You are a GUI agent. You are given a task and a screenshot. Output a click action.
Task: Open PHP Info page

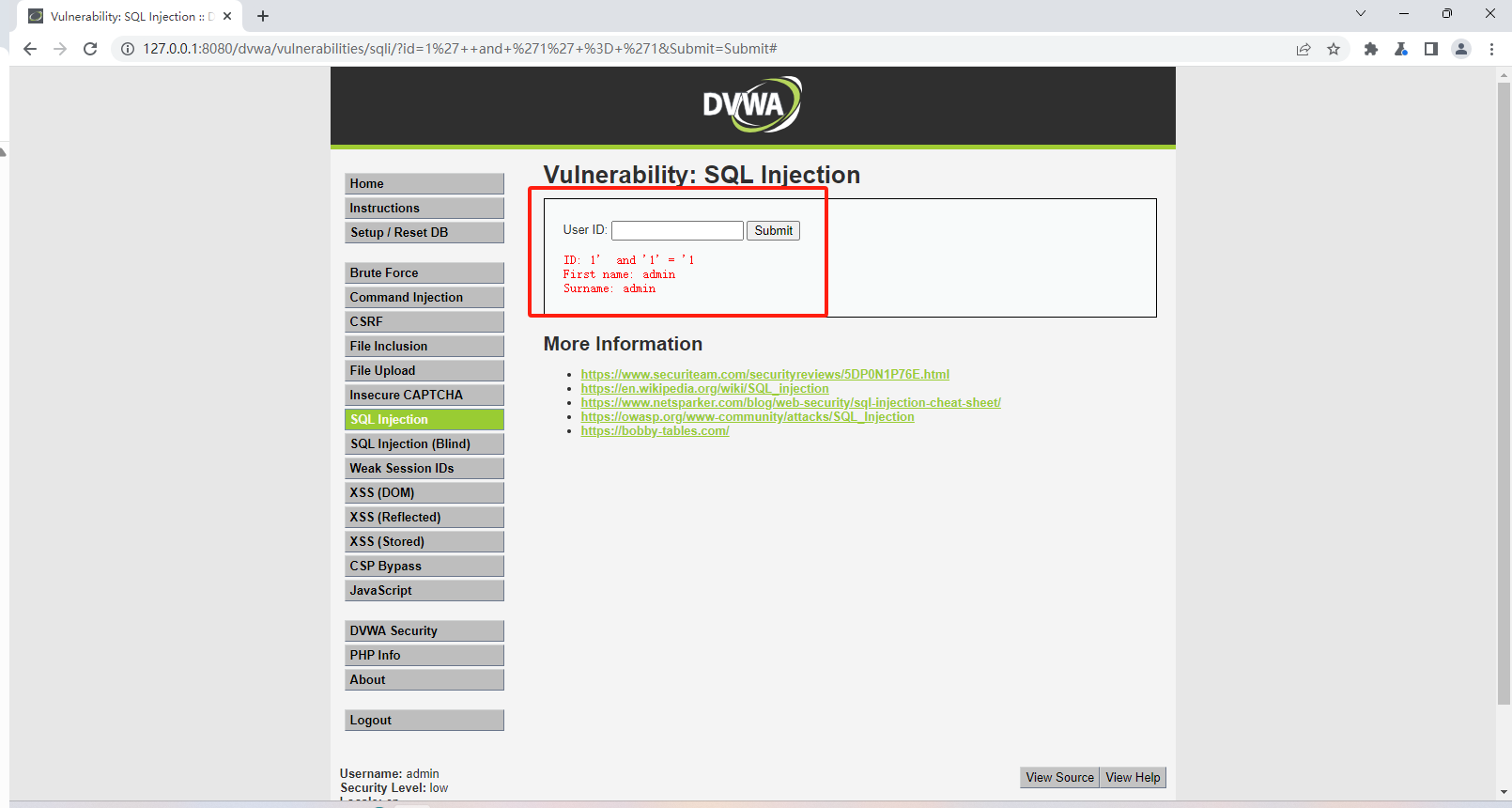tap(424, 655)
